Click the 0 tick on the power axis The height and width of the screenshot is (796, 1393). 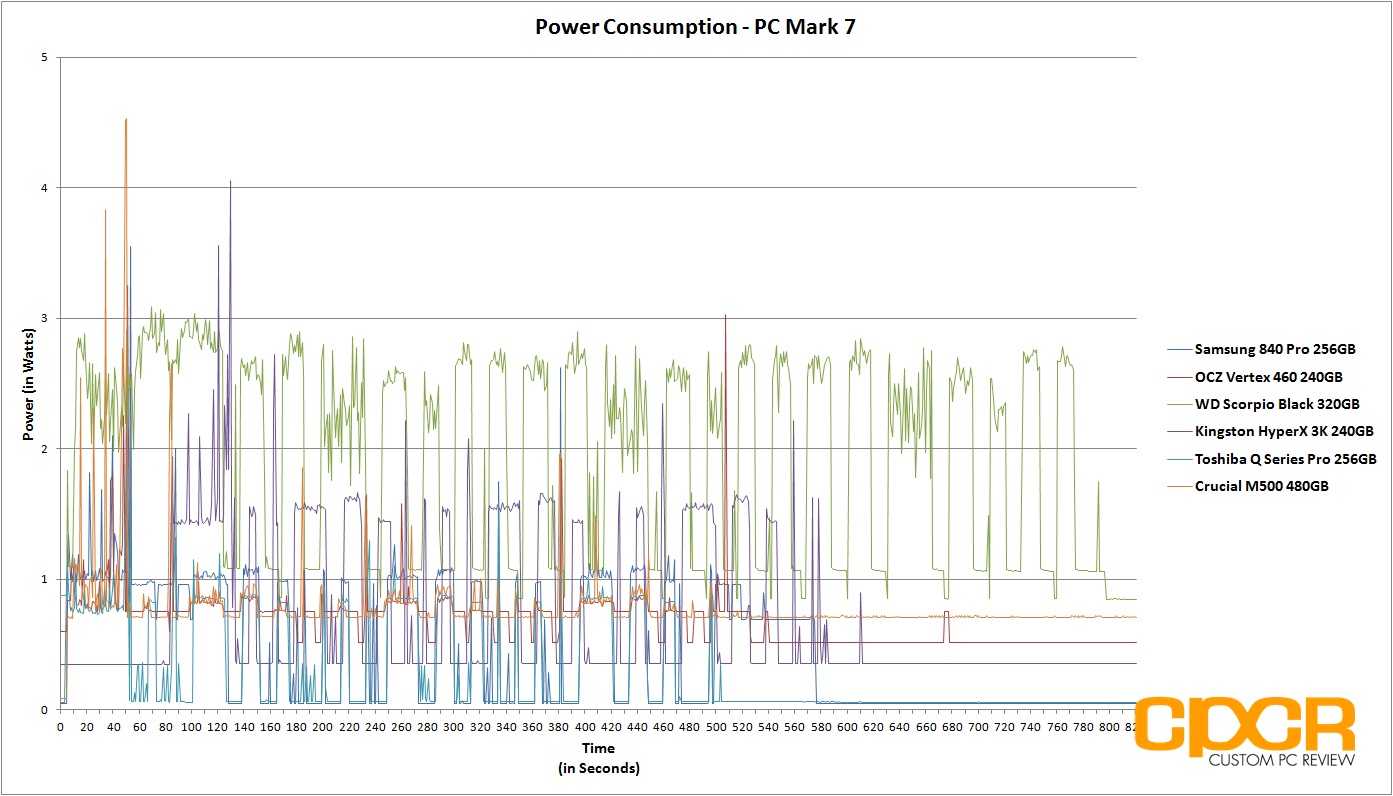pyautogui.click(x=45, y=710)
